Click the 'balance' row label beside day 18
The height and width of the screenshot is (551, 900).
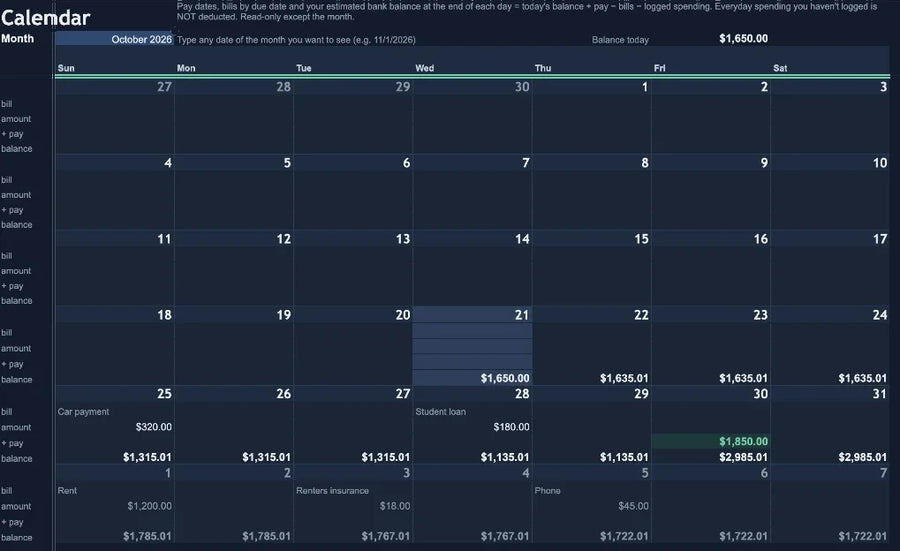point(17,379)
